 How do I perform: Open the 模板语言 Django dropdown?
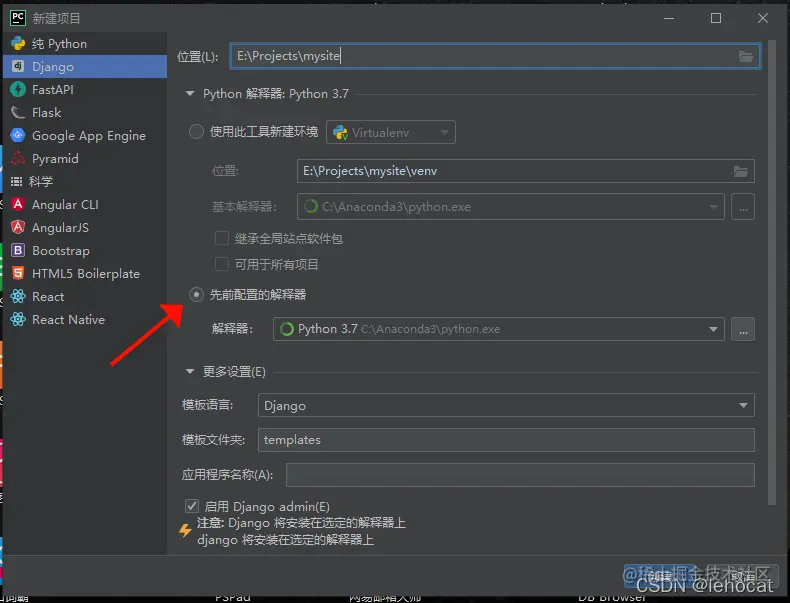(506, 406)
